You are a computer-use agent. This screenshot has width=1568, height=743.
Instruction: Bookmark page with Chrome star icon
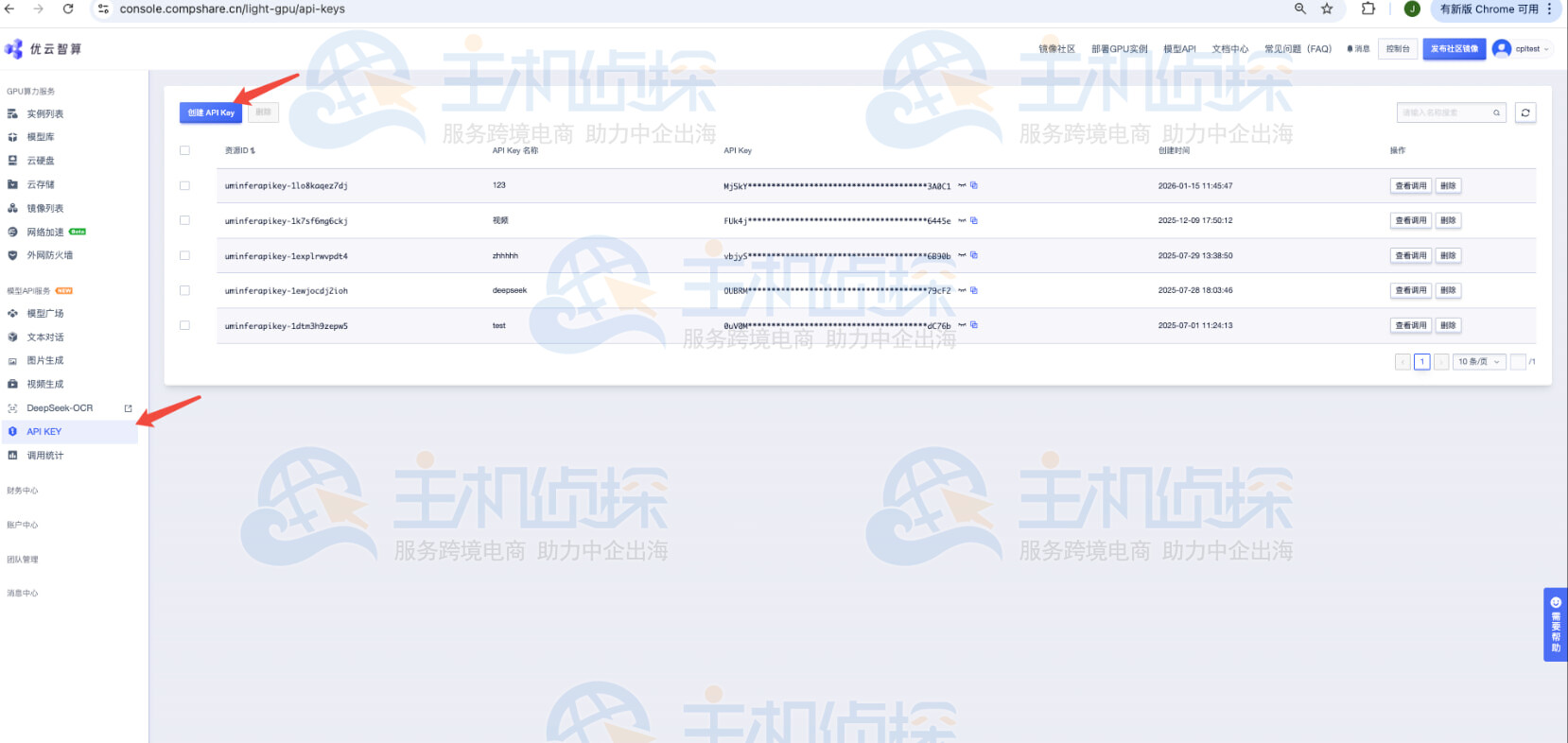tap(1327, 9)
